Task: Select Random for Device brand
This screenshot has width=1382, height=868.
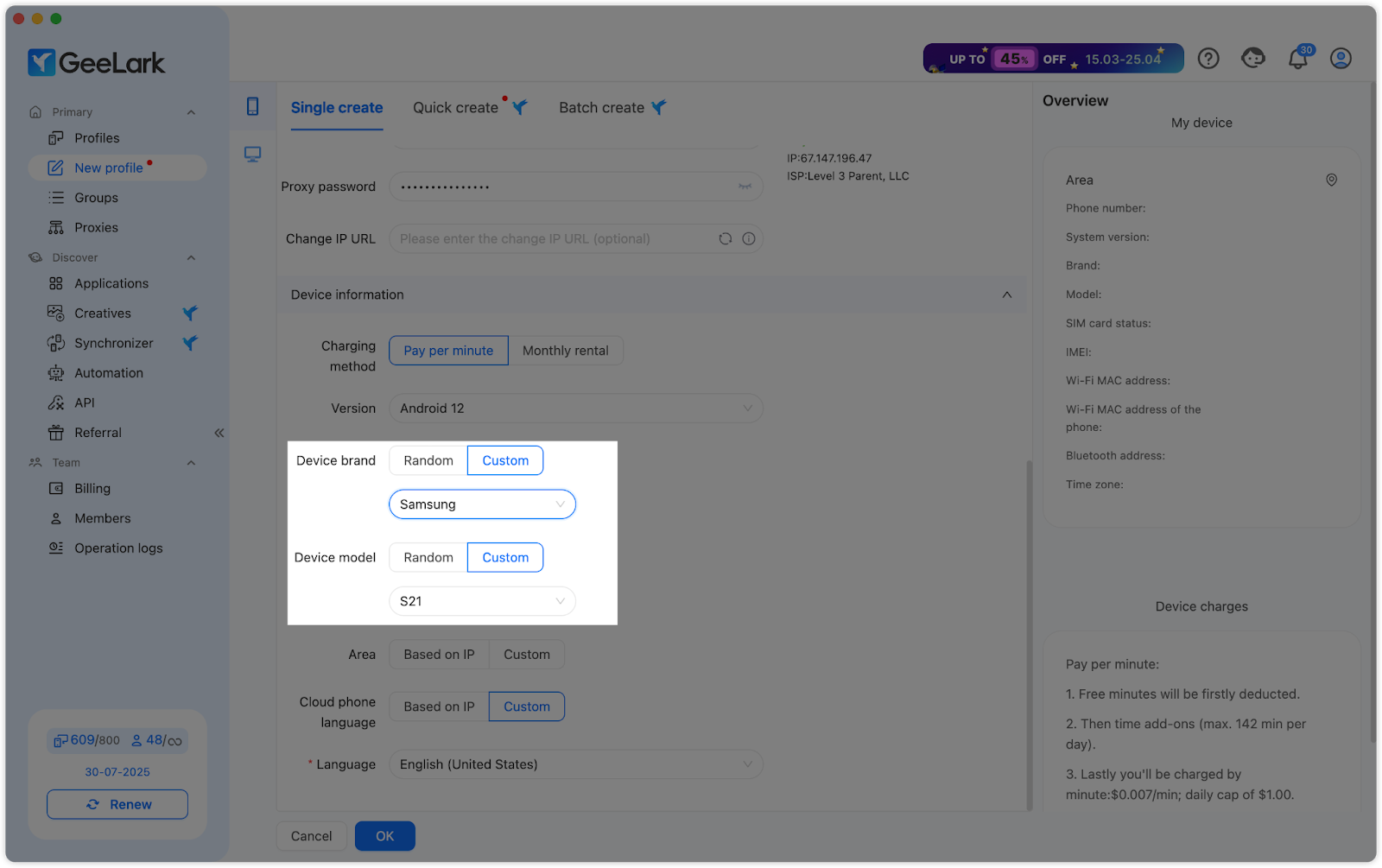Action: 428,460
